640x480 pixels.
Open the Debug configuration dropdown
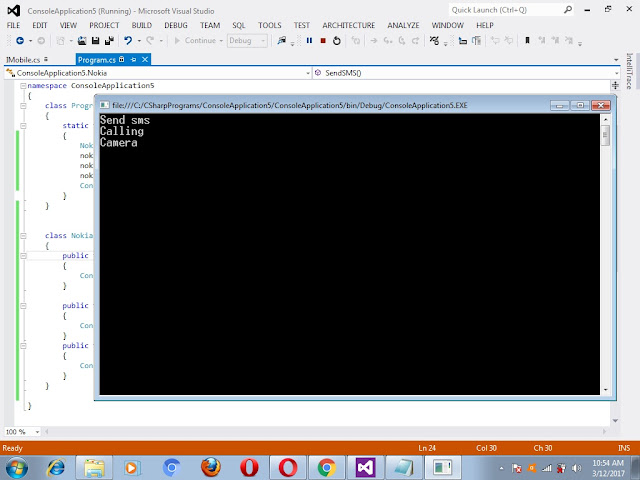247,40
